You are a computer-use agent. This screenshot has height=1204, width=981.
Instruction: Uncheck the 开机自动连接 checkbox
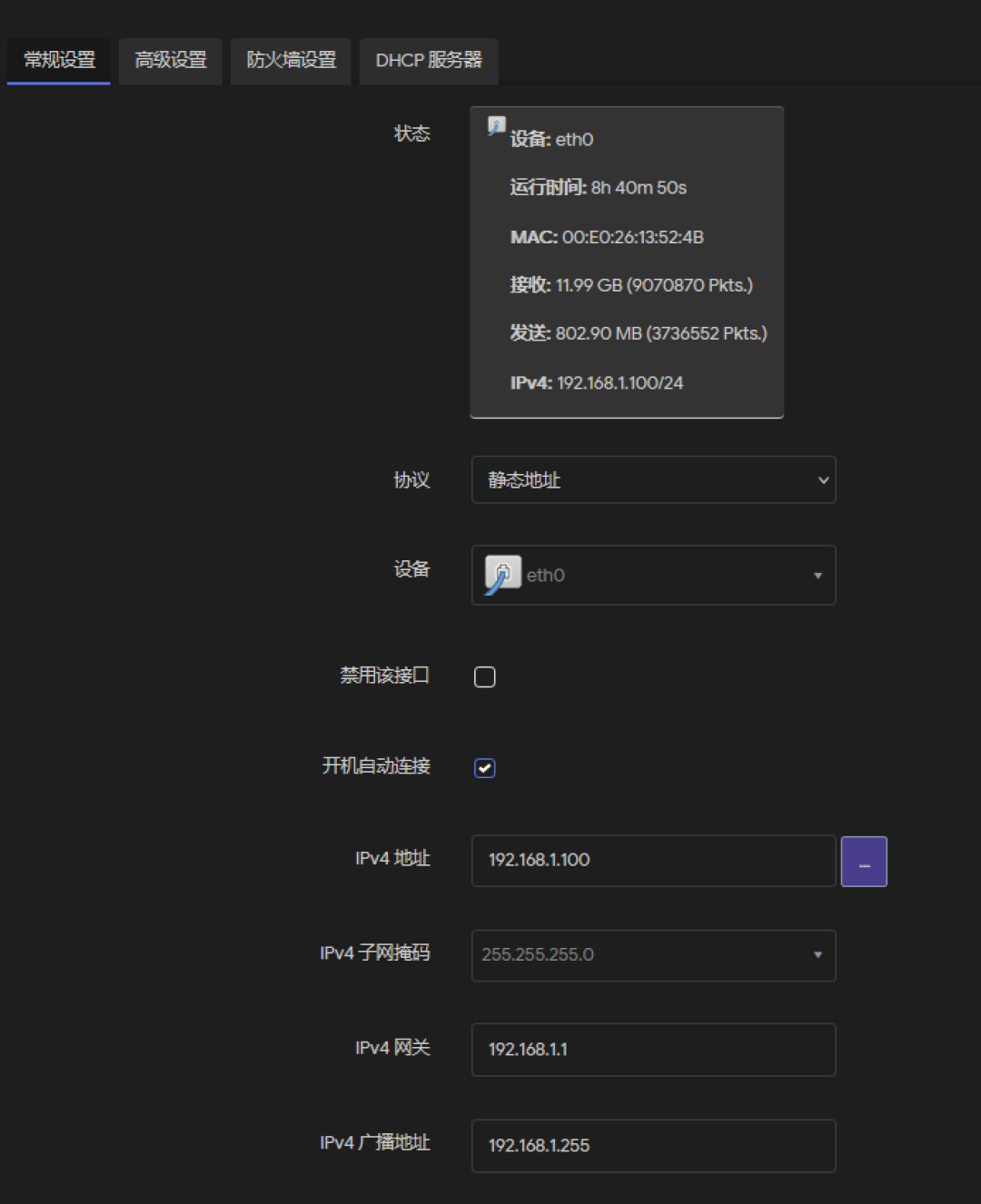click(485, 768)
